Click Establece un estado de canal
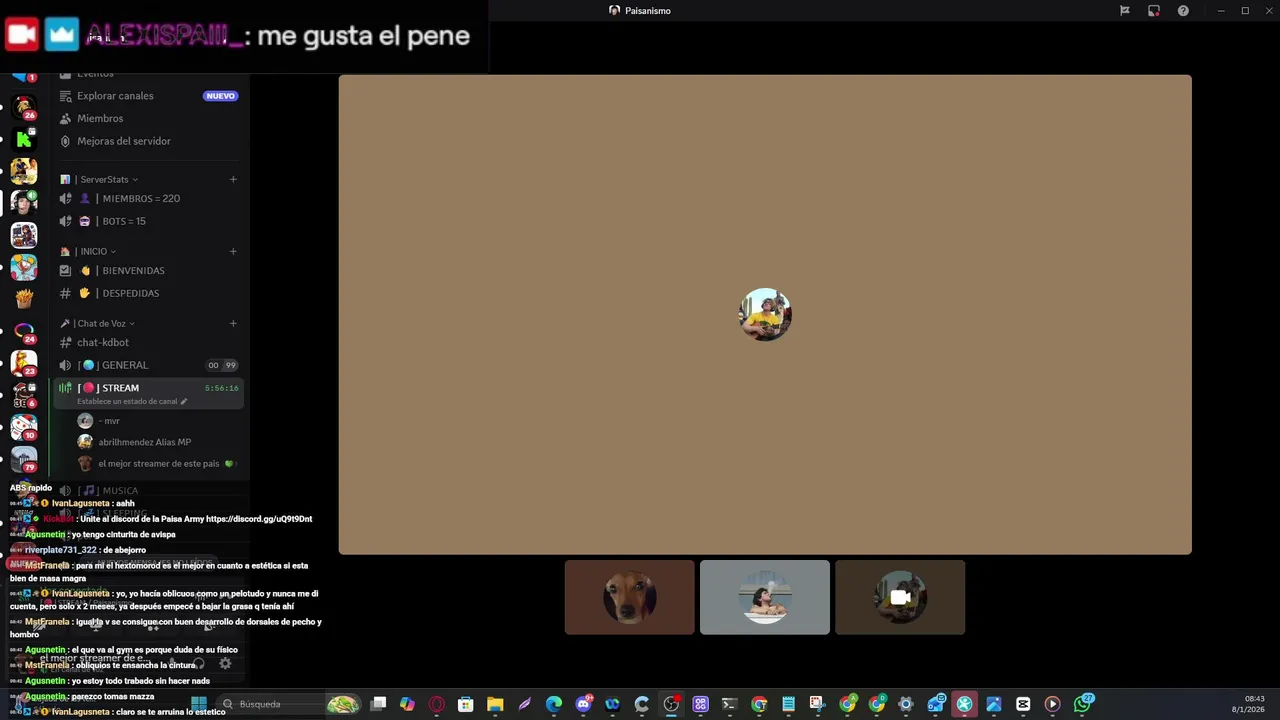 tap(127, 402)
